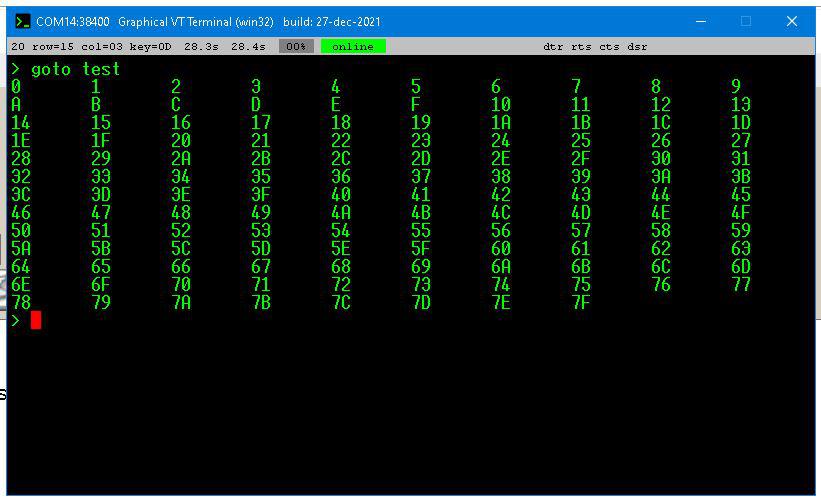Click the 28.4s timer in status bar

(x=249, y=47)
